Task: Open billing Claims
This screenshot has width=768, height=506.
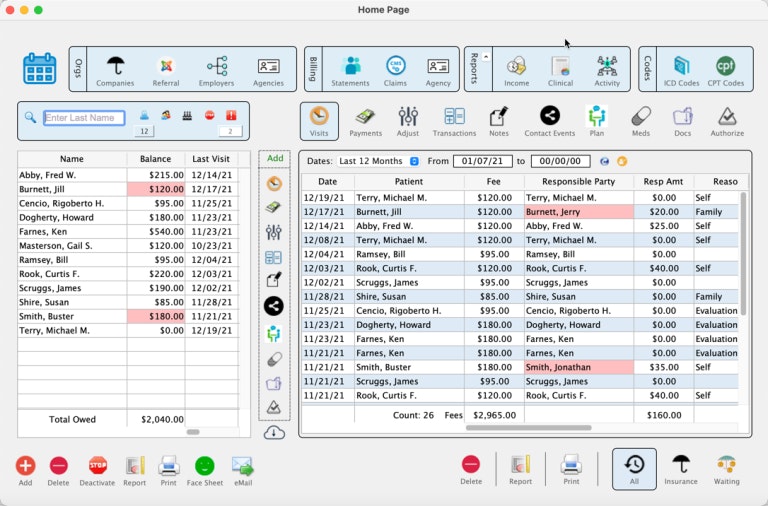Action: click(395, 71)
